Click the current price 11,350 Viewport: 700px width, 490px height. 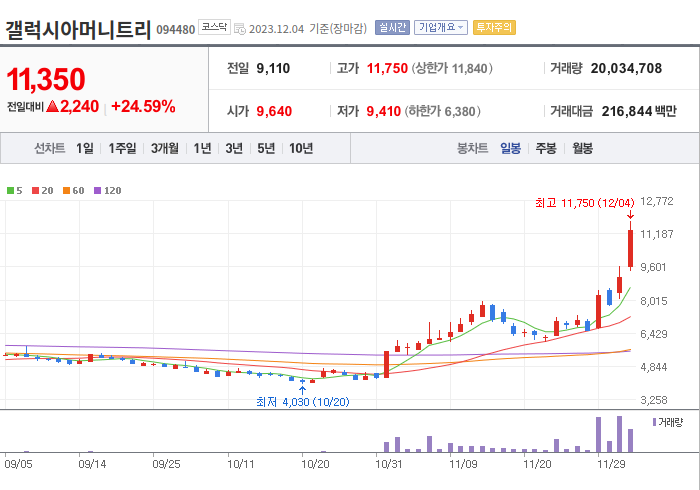coord(46,79)
